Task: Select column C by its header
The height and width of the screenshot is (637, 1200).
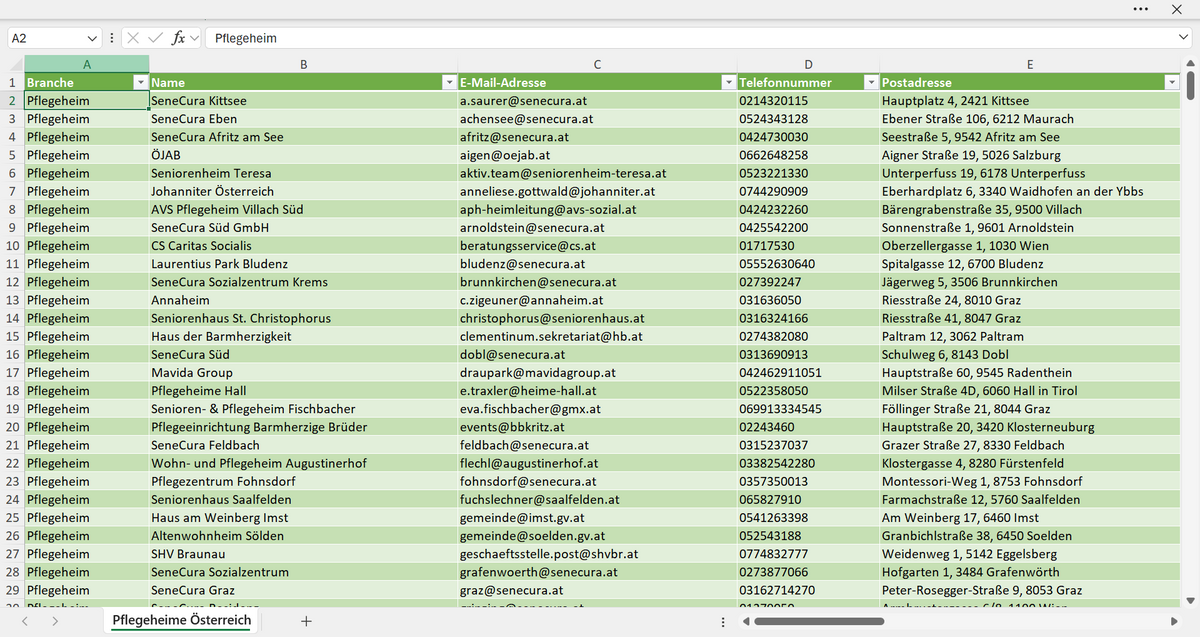Action: [x=597, y=64]
